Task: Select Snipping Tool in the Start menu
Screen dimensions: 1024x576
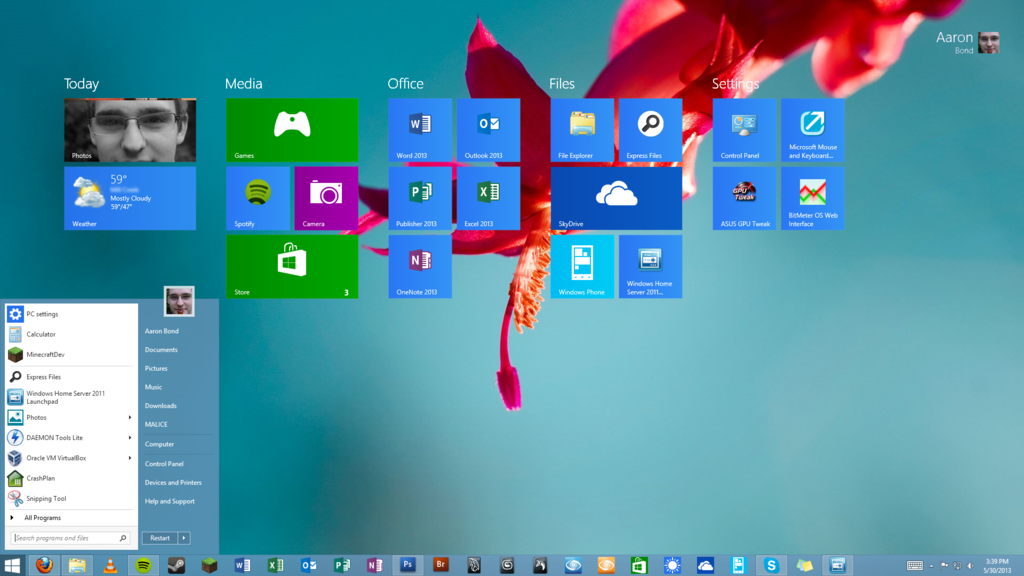Action: coord(71,498)
